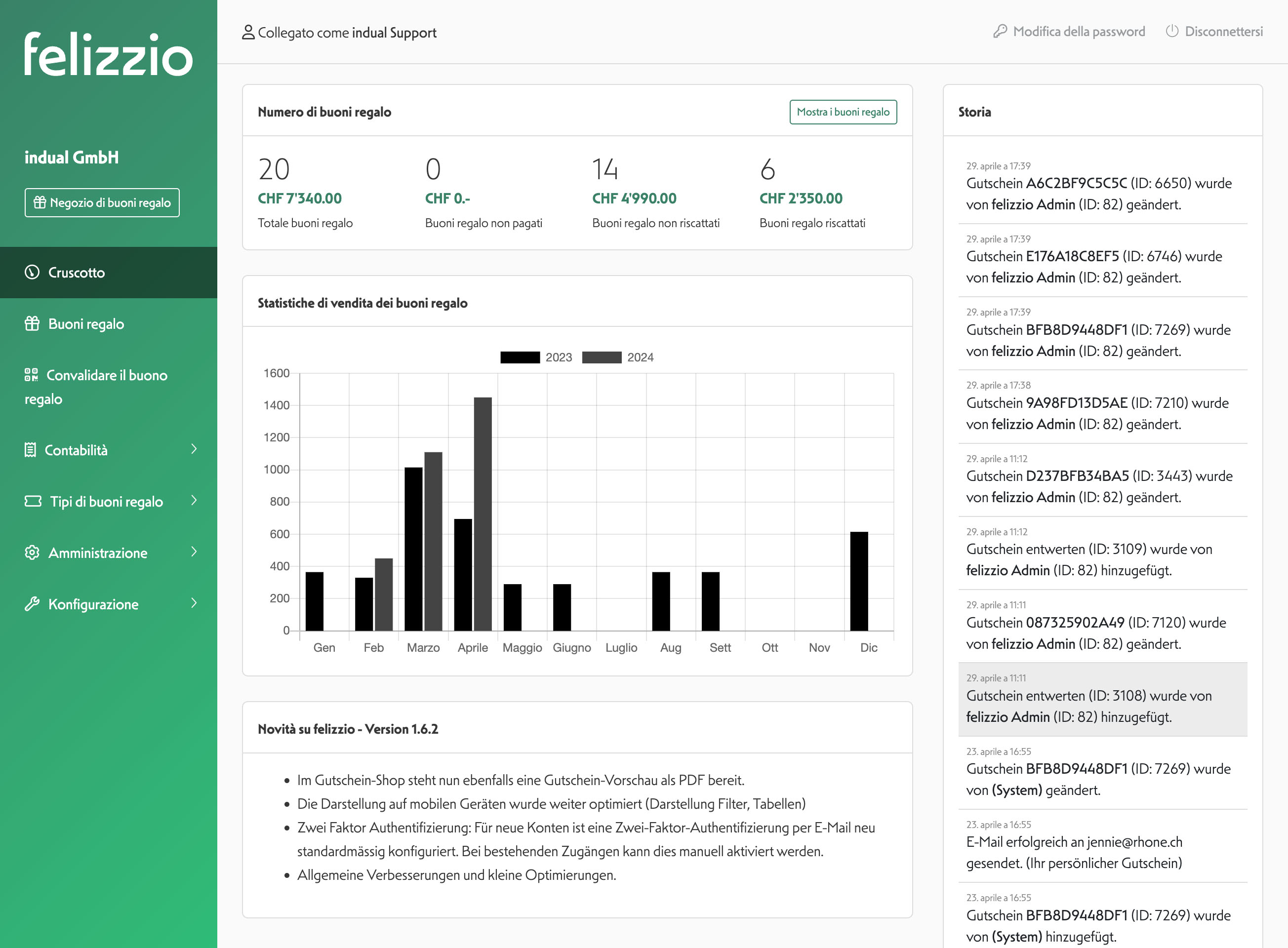Expand the Konfigurazione submenu chevron
The image size is (1288, 948).
click(194, 603)
